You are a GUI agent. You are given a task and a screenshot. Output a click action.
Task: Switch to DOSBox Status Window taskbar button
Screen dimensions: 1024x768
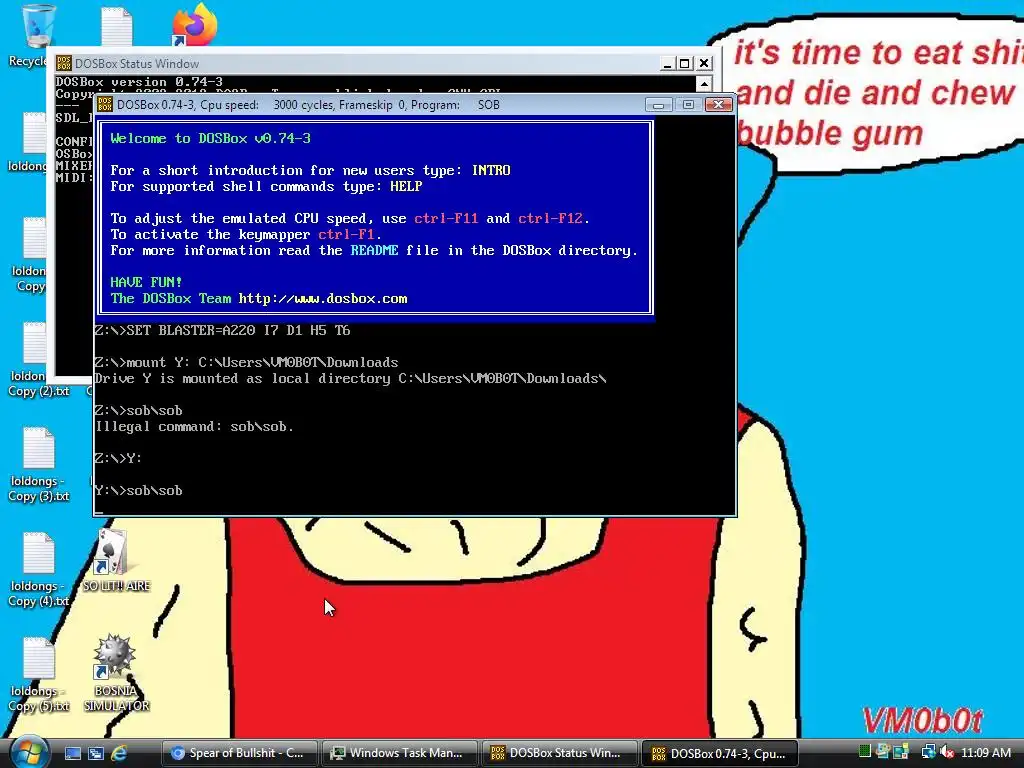point(559,753)
